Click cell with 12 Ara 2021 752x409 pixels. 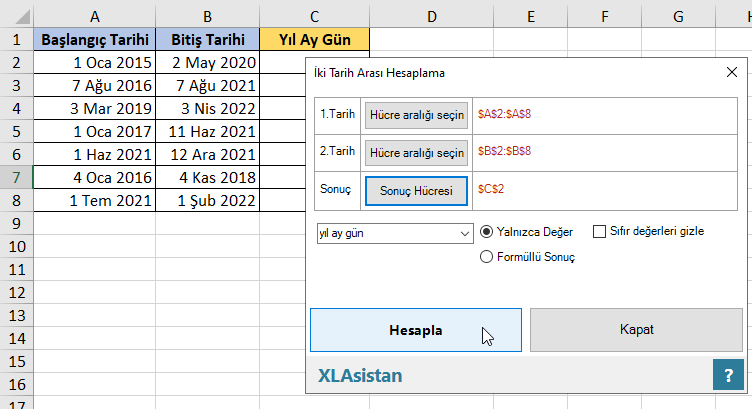click(208, 154)
